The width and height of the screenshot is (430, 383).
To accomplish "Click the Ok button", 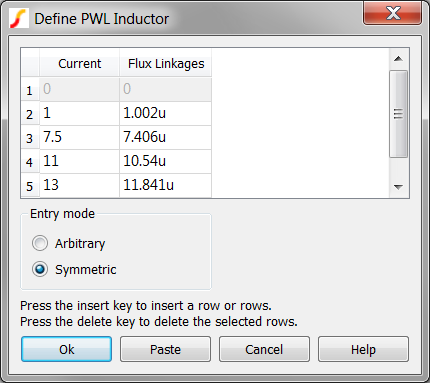I will click(x=66, y=349).
